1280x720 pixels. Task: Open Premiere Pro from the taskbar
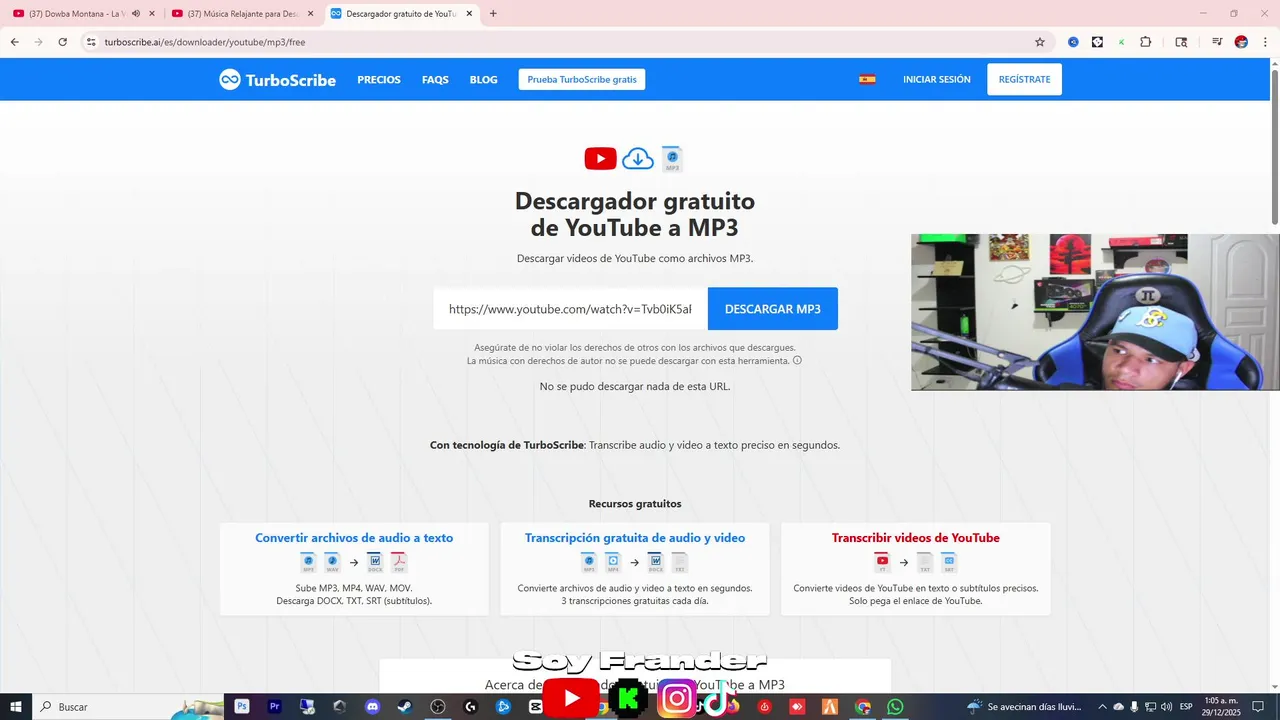[274, 706]
